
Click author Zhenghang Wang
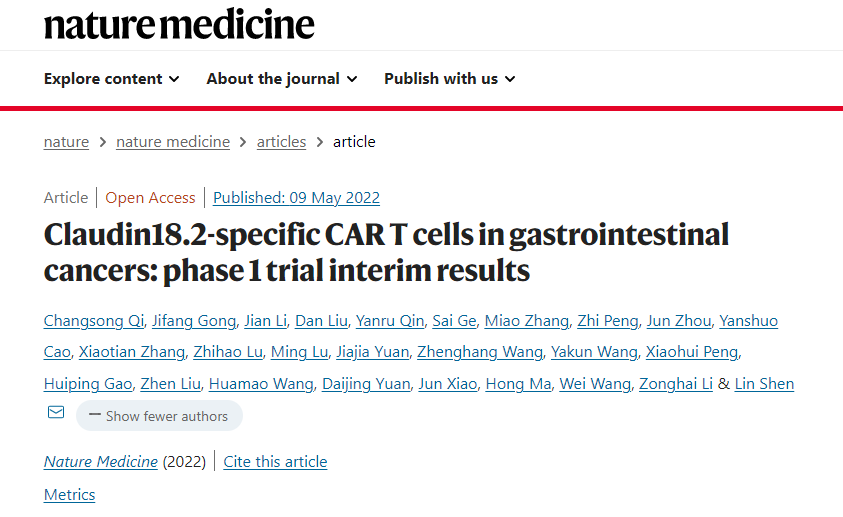coord(480,352)
